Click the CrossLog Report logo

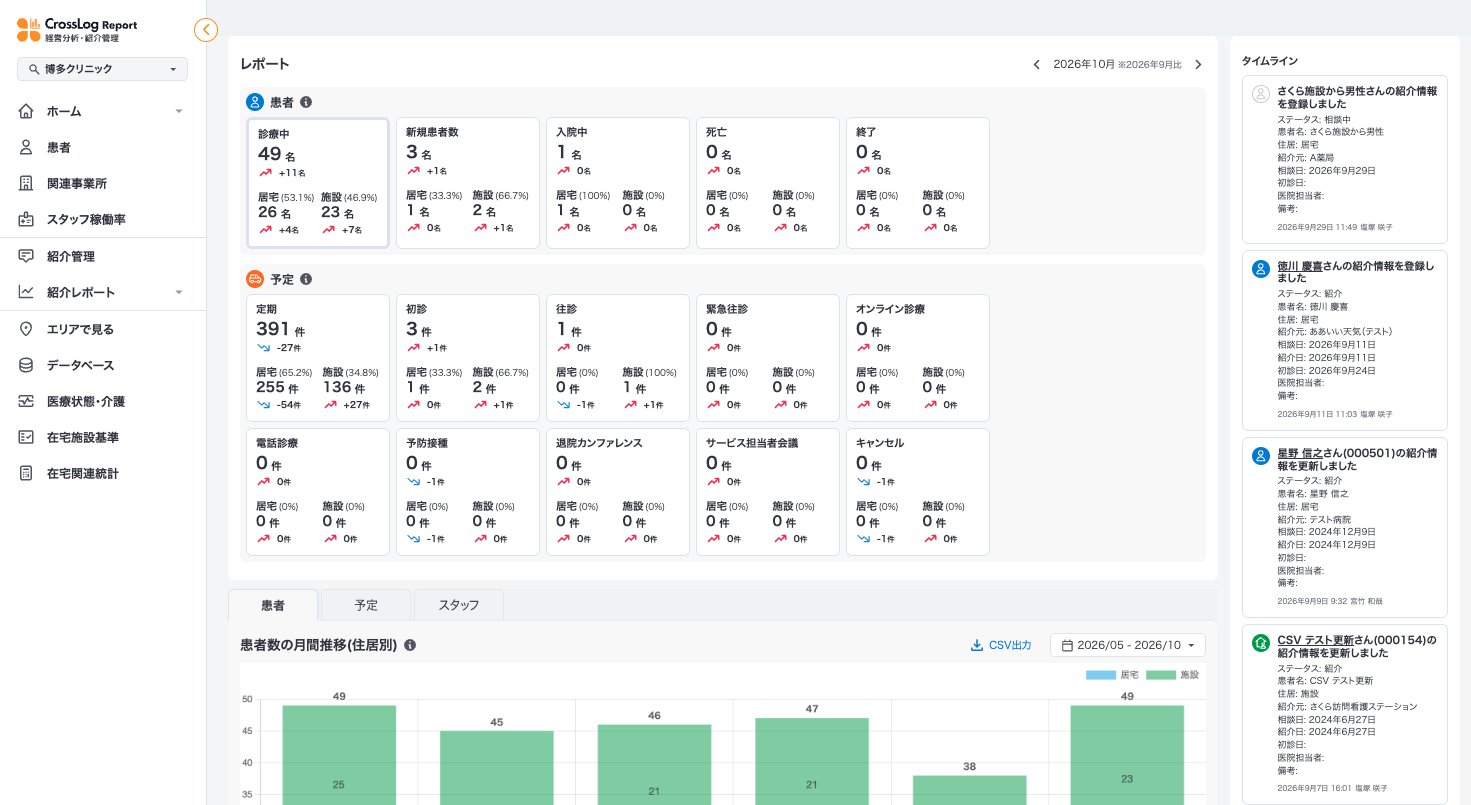pyautogui.click(x=77, y=30)
